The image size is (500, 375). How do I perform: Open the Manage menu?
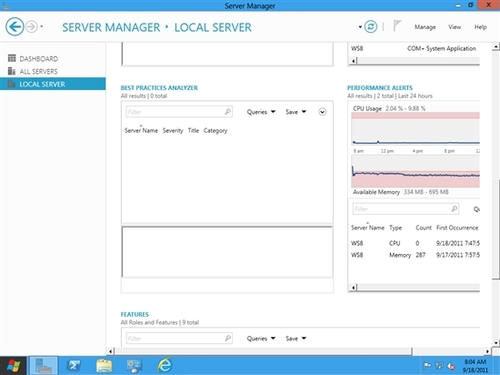pos(425,27)
